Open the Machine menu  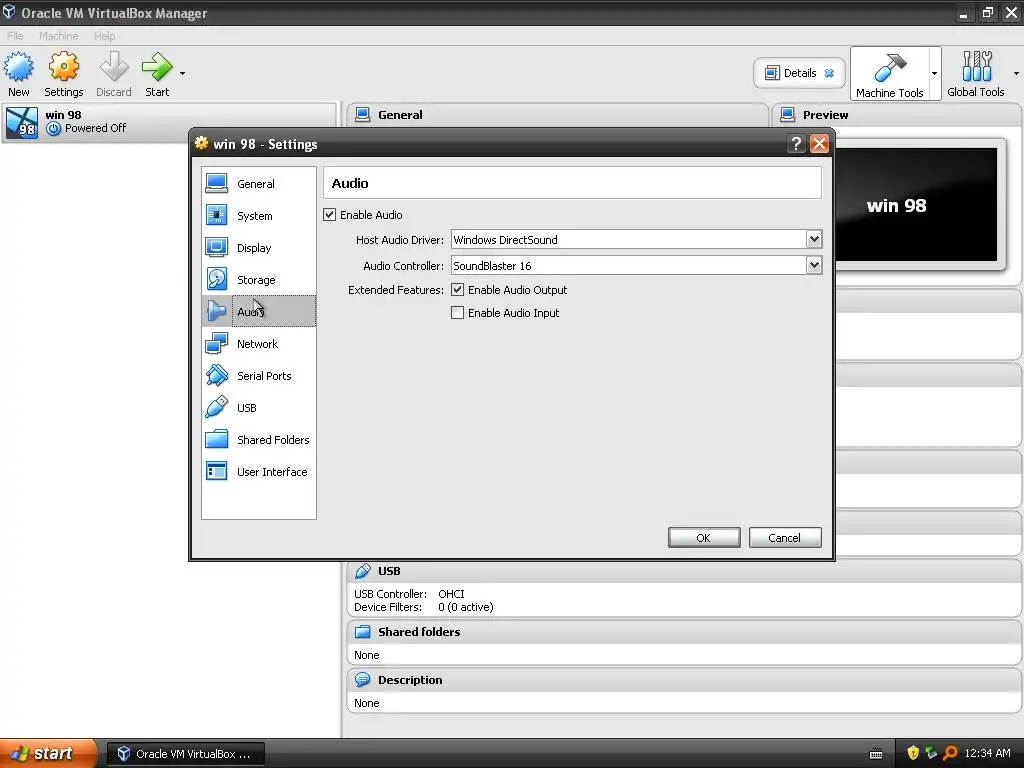pyautogui.click(x=58, y=36)
